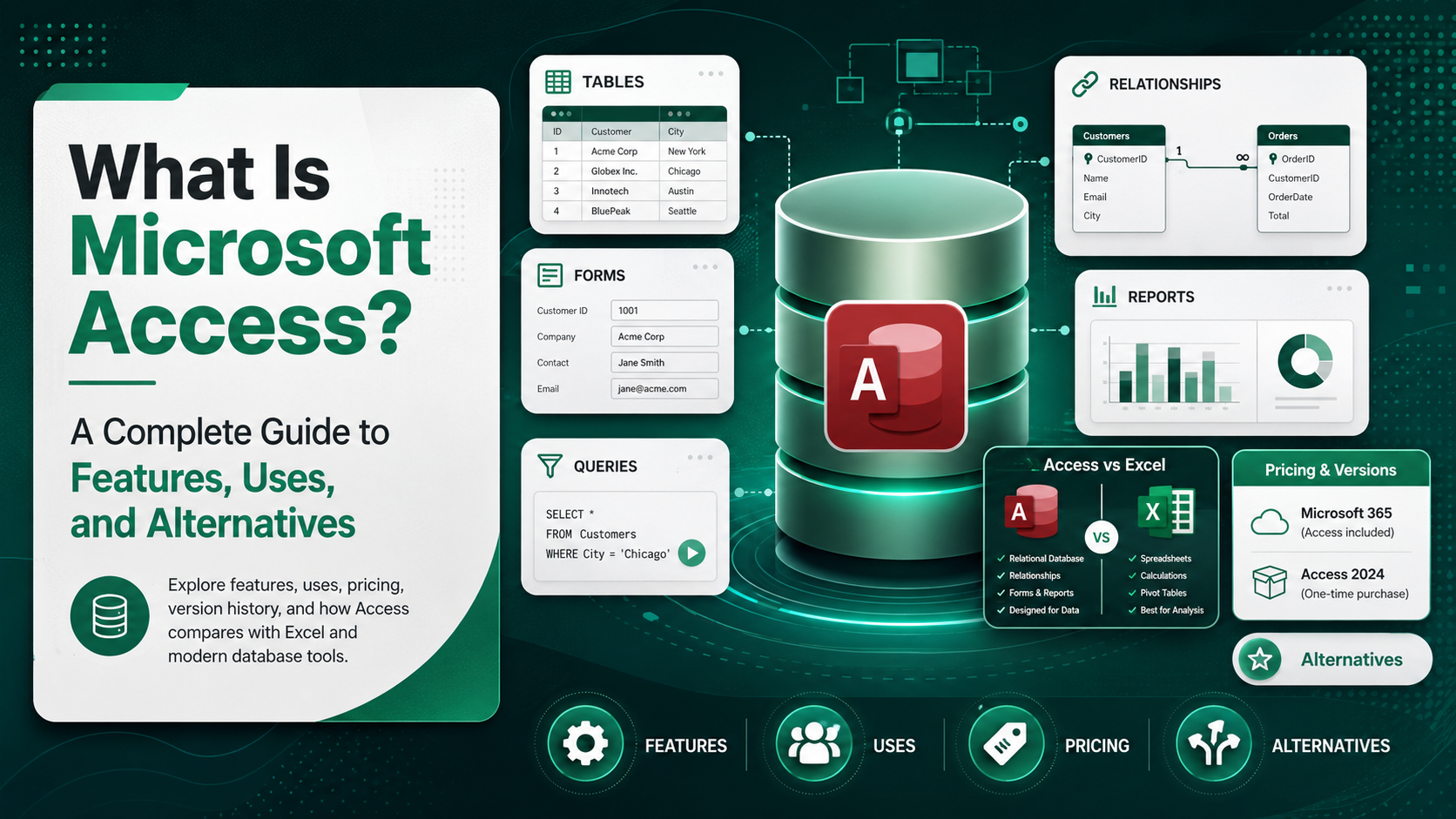Click the Features gear icon
Screen dimensions: 1456x819
(585, 744)
